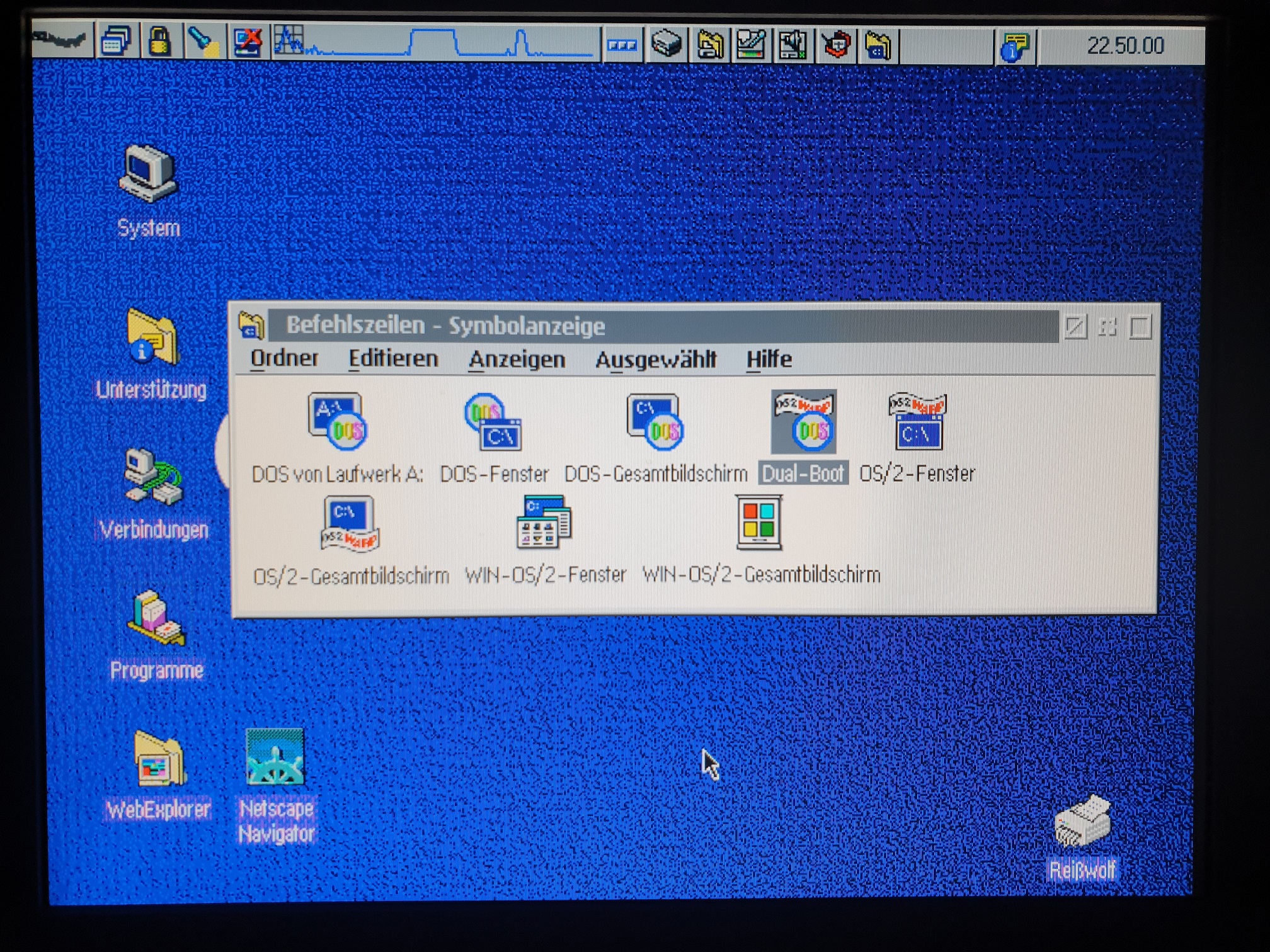Image resolution: width=1270 pixels, height=952 pixels.
Task: Select the OS/2-Gesamtbildschirm icon
Action: 350,524
